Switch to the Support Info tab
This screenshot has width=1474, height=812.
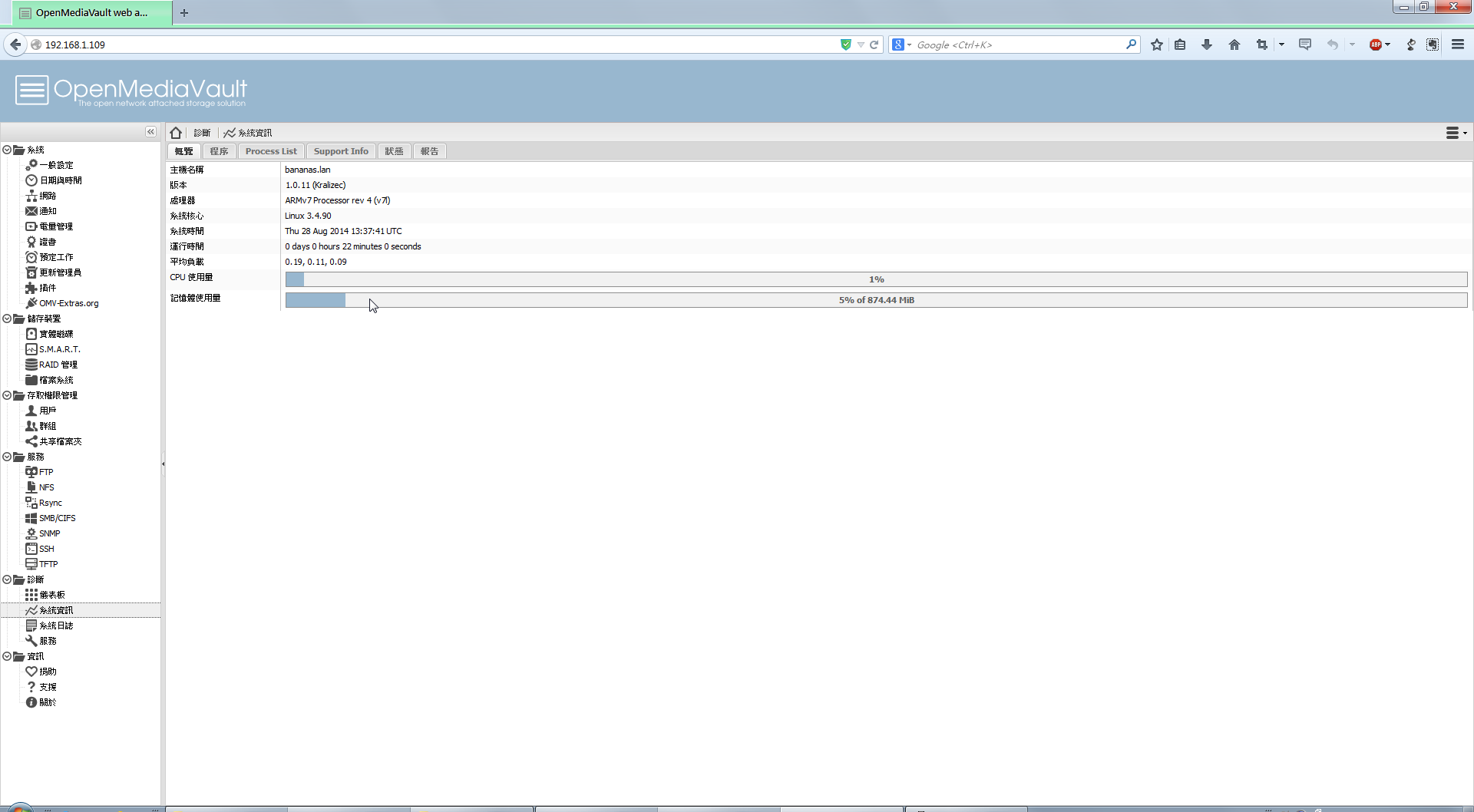pos(341,151)
